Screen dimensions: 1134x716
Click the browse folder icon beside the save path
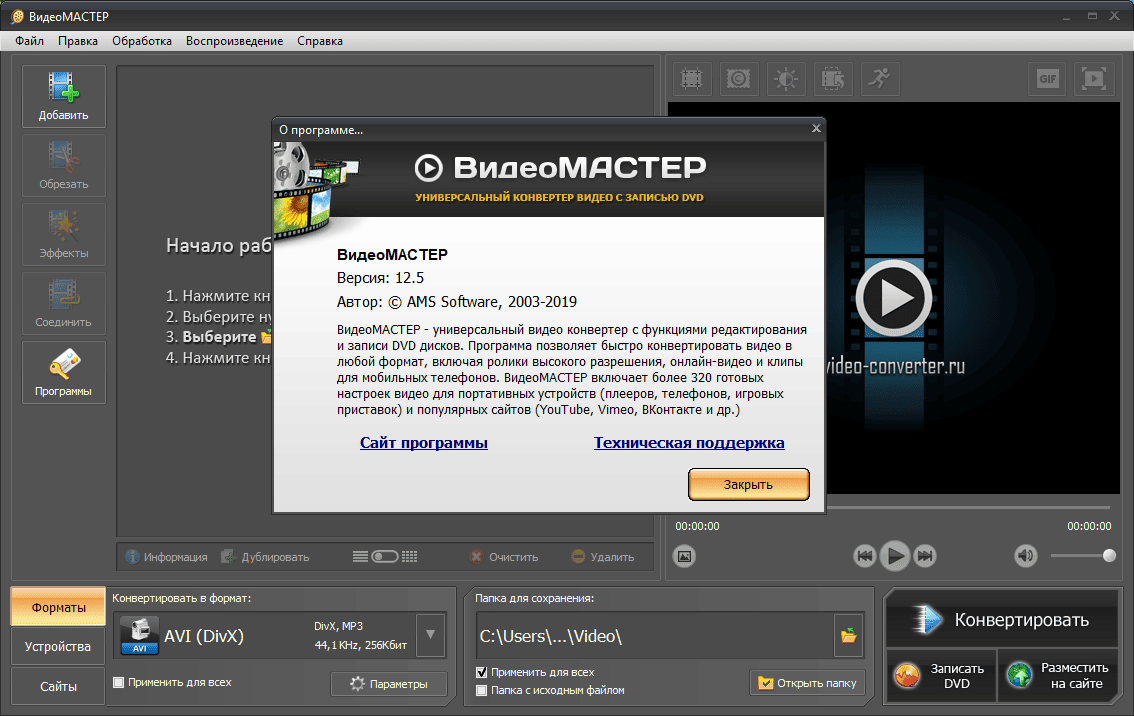point(848,636)
